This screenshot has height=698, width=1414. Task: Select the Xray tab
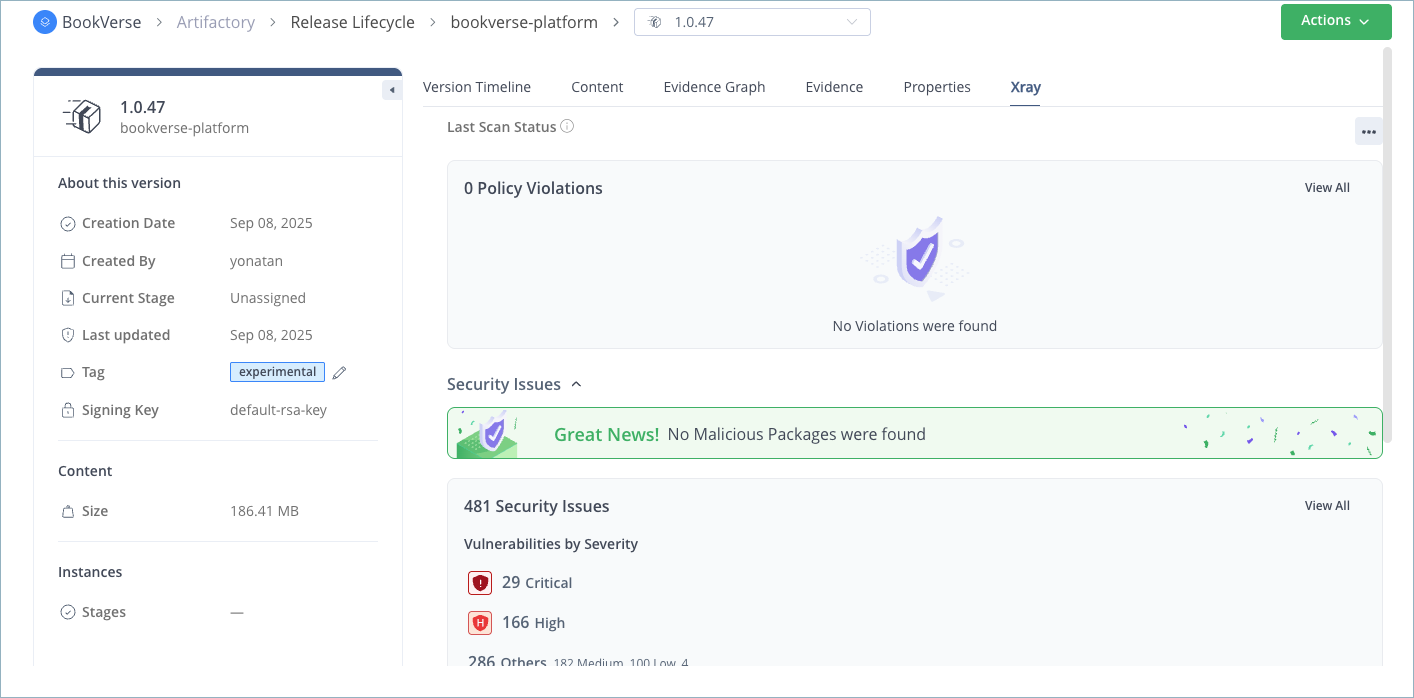1026,87
